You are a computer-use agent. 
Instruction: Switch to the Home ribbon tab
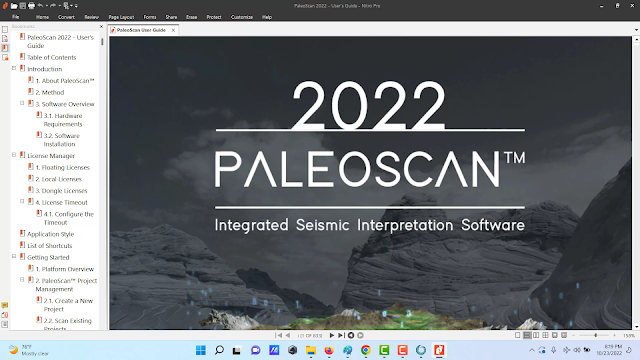coord(42,17)
